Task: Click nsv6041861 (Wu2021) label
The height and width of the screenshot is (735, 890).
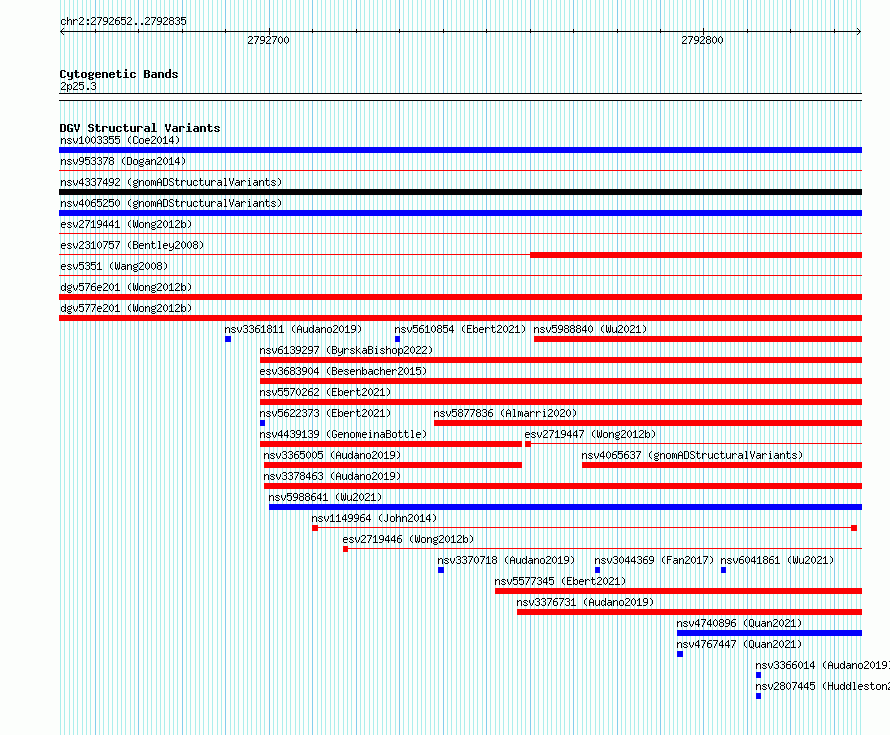Action: 777,560
